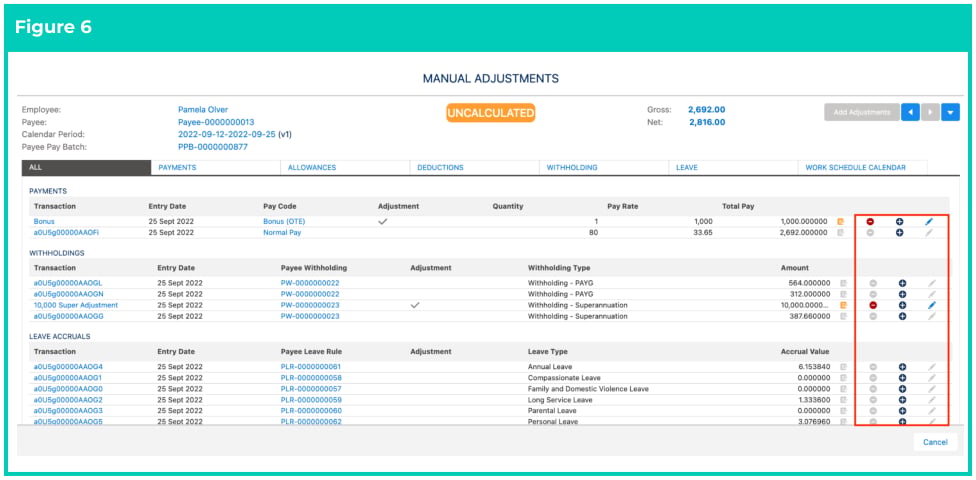This screenshot has width=976, height=480.
Task: Edit the Bonus payment with blue pencil
Action: click(x=929, y=222)
